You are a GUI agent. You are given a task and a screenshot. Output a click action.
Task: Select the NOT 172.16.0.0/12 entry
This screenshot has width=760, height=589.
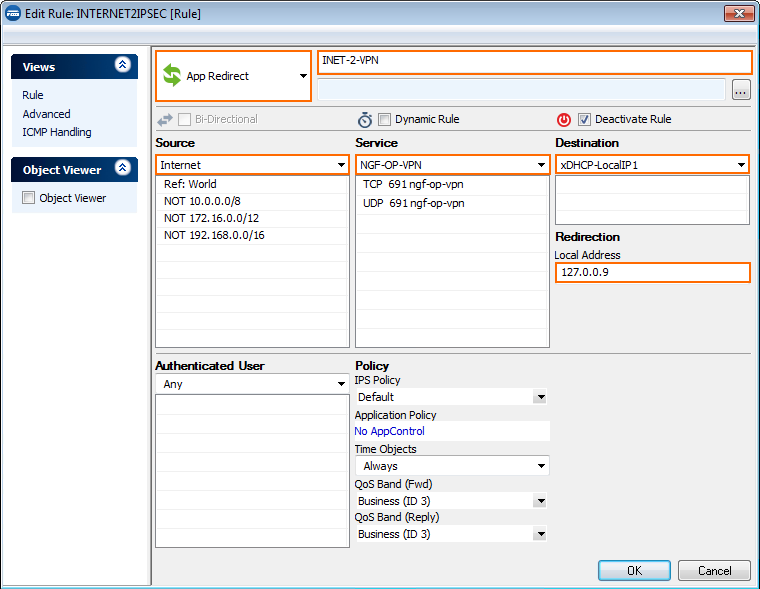point(252,218)
